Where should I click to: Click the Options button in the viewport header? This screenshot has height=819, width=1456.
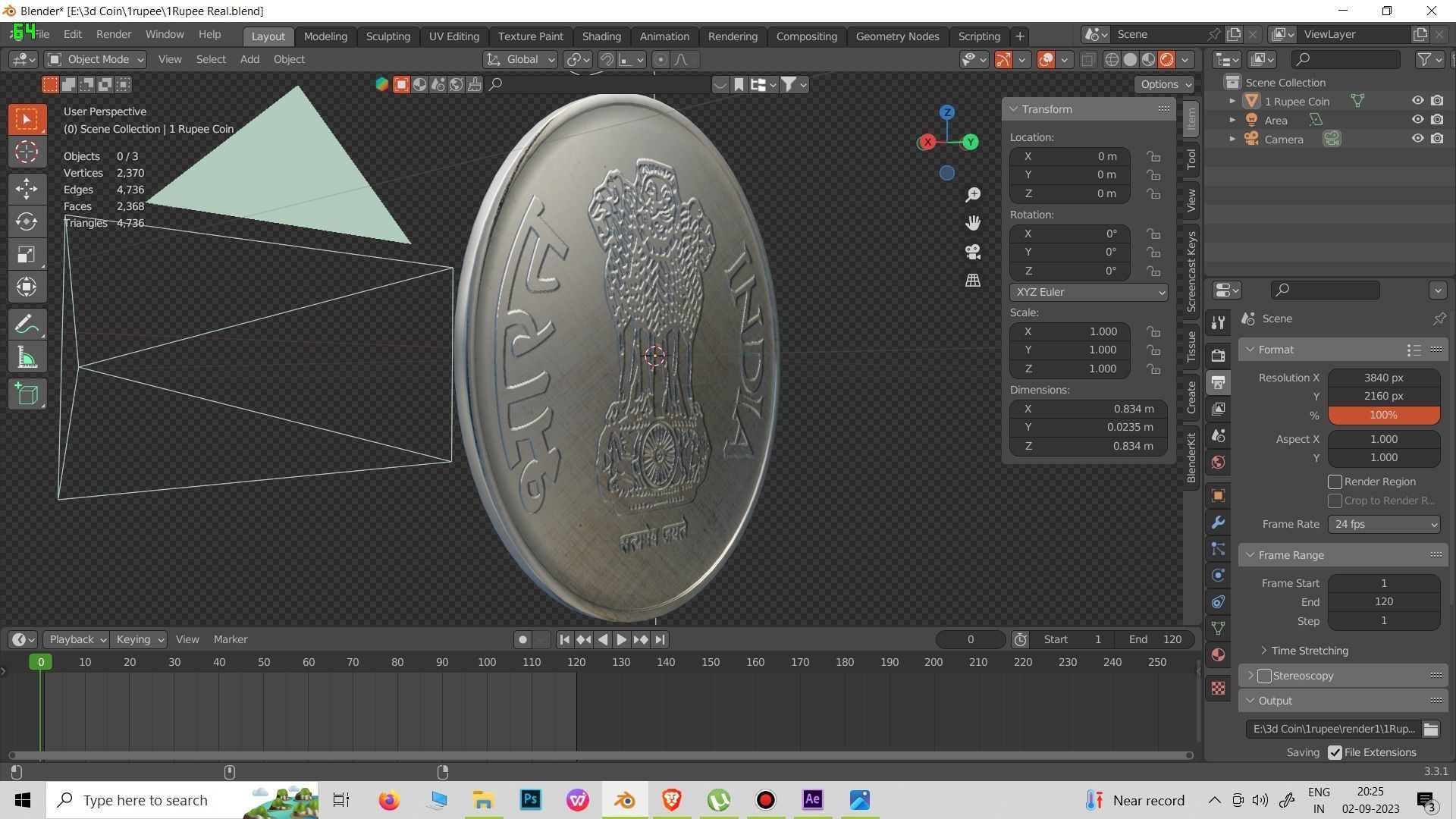pos(1164,84)
